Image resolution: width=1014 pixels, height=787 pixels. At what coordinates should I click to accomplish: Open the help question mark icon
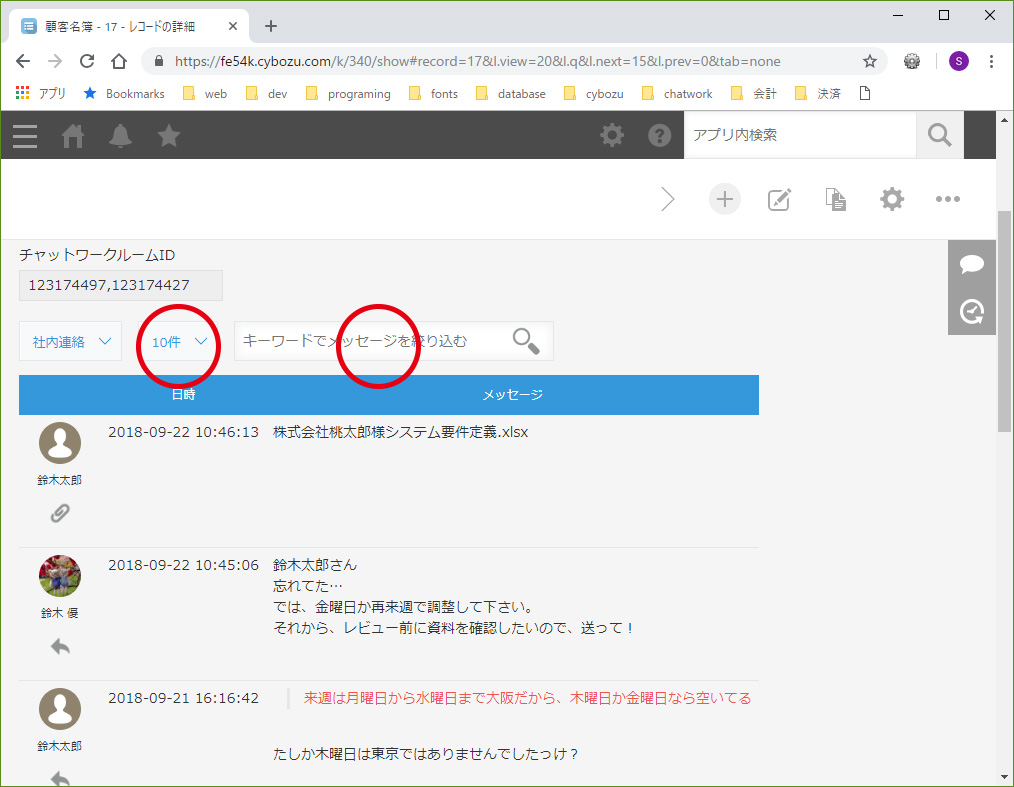[660, 135]
